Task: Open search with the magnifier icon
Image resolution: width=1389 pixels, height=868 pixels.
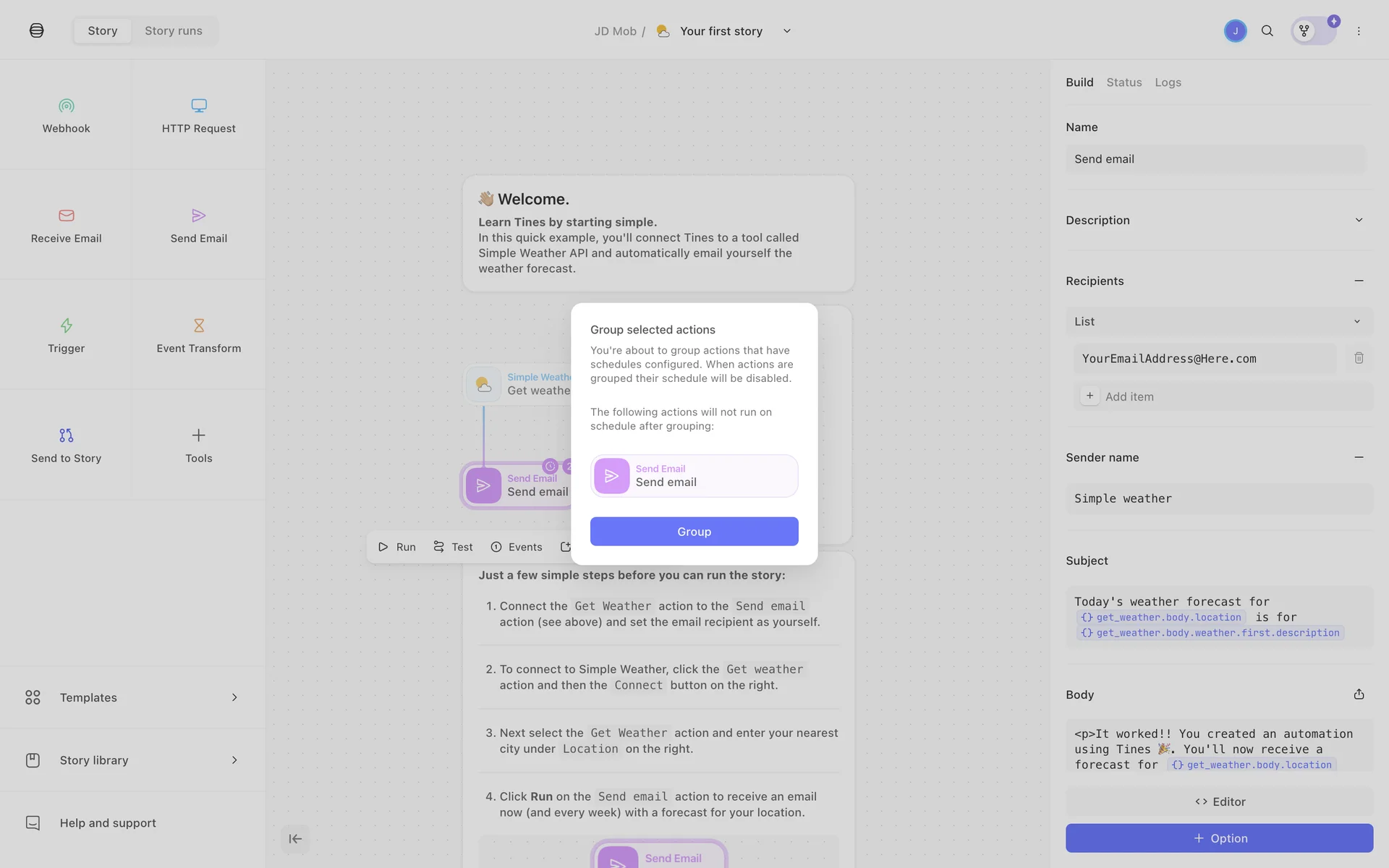Action: [1267, 31]
